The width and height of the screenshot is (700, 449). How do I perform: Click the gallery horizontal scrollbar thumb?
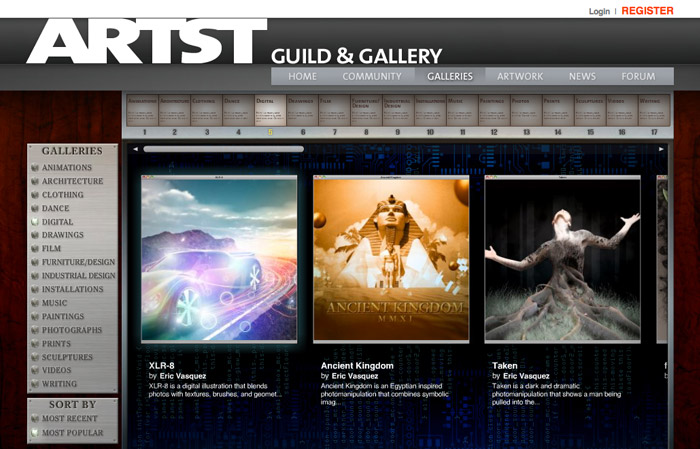click(x=224, y=149)
